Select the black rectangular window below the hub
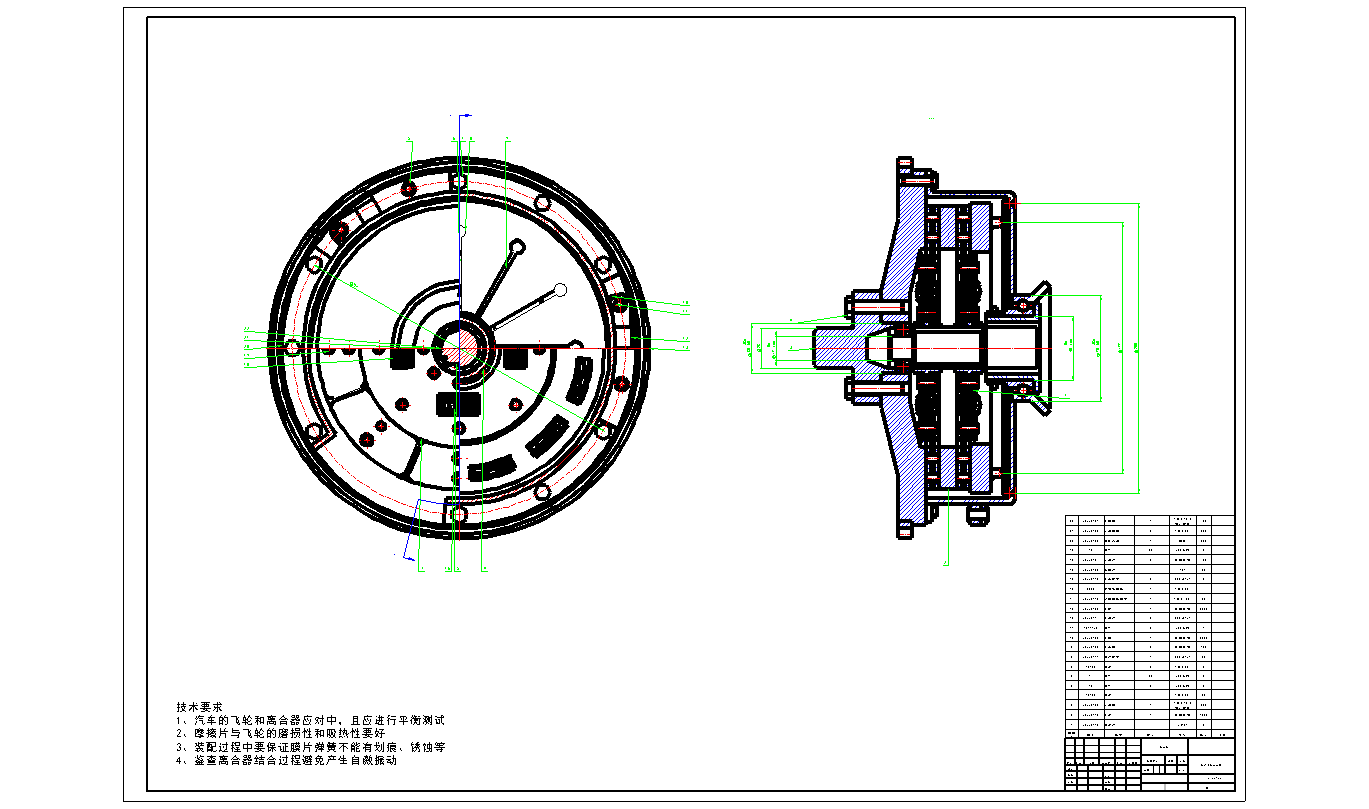Screen dimensions: 1369x809 pos(457,404)
